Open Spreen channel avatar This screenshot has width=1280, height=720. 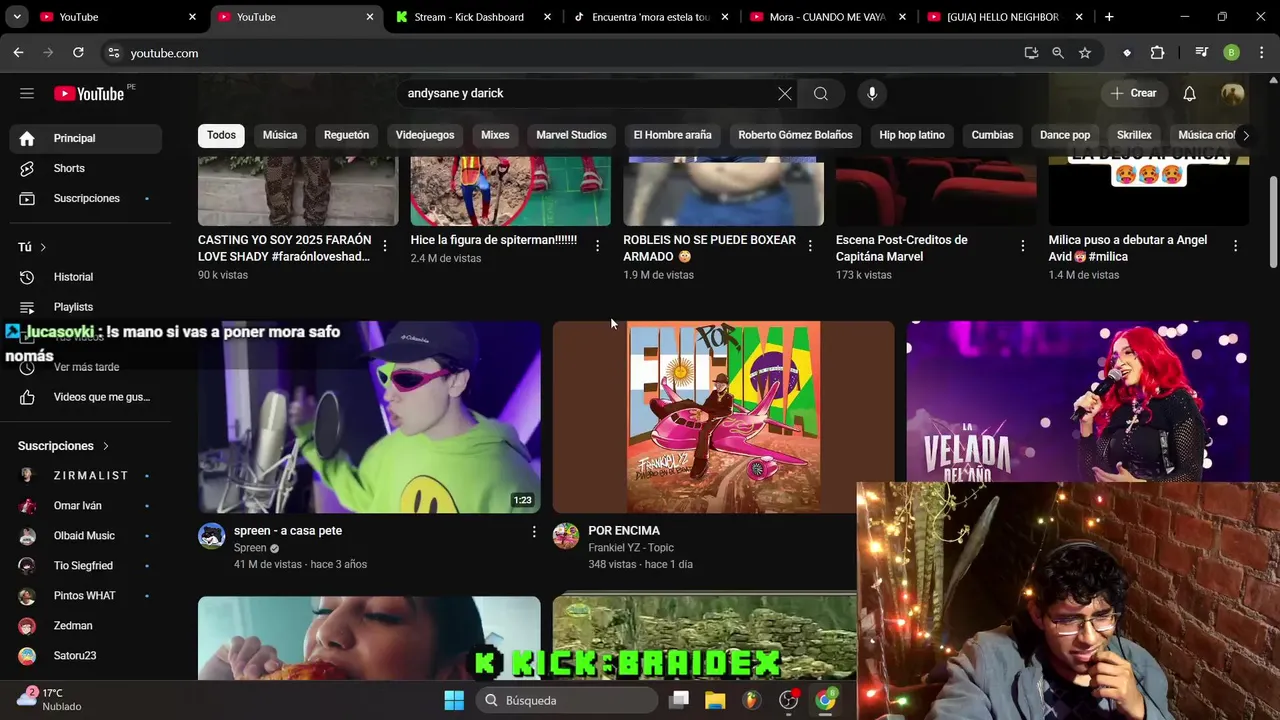point(211,536)
